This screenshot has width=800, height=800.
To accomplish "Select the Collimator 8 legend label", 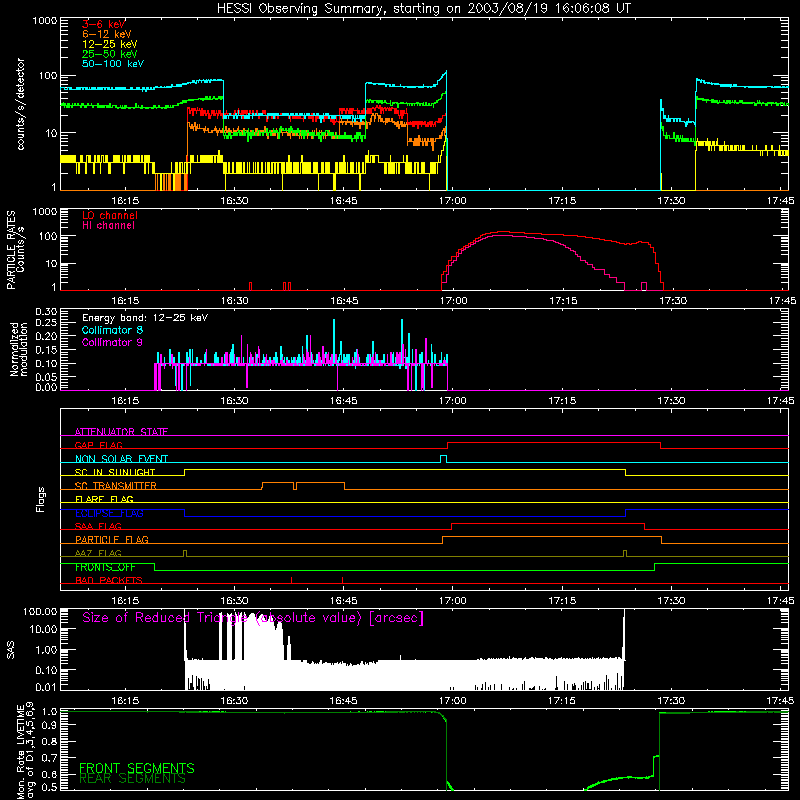I will [112, 330].
